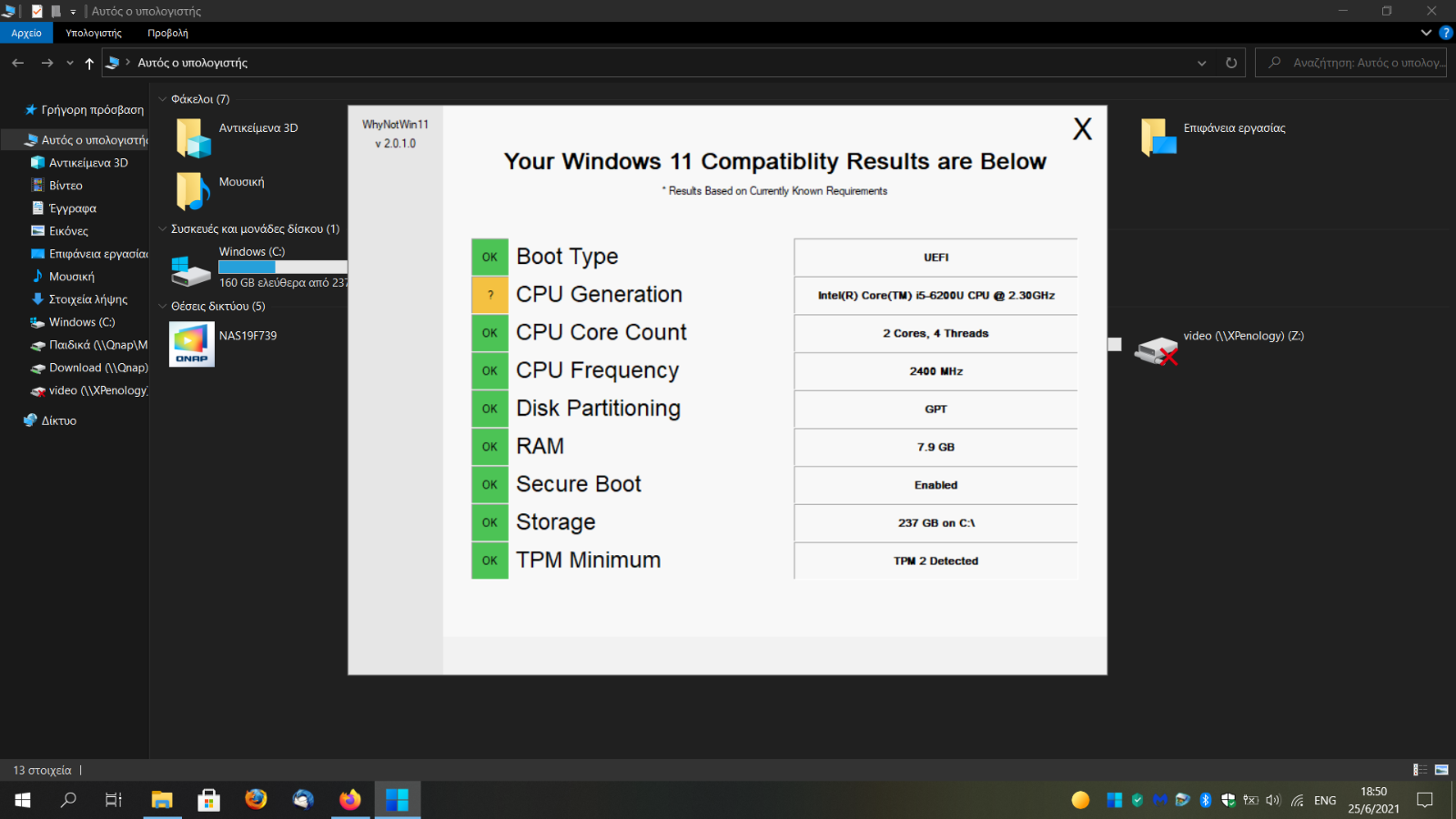
Task: Switch to details view layout
Action: click(x=1420, y=770)
